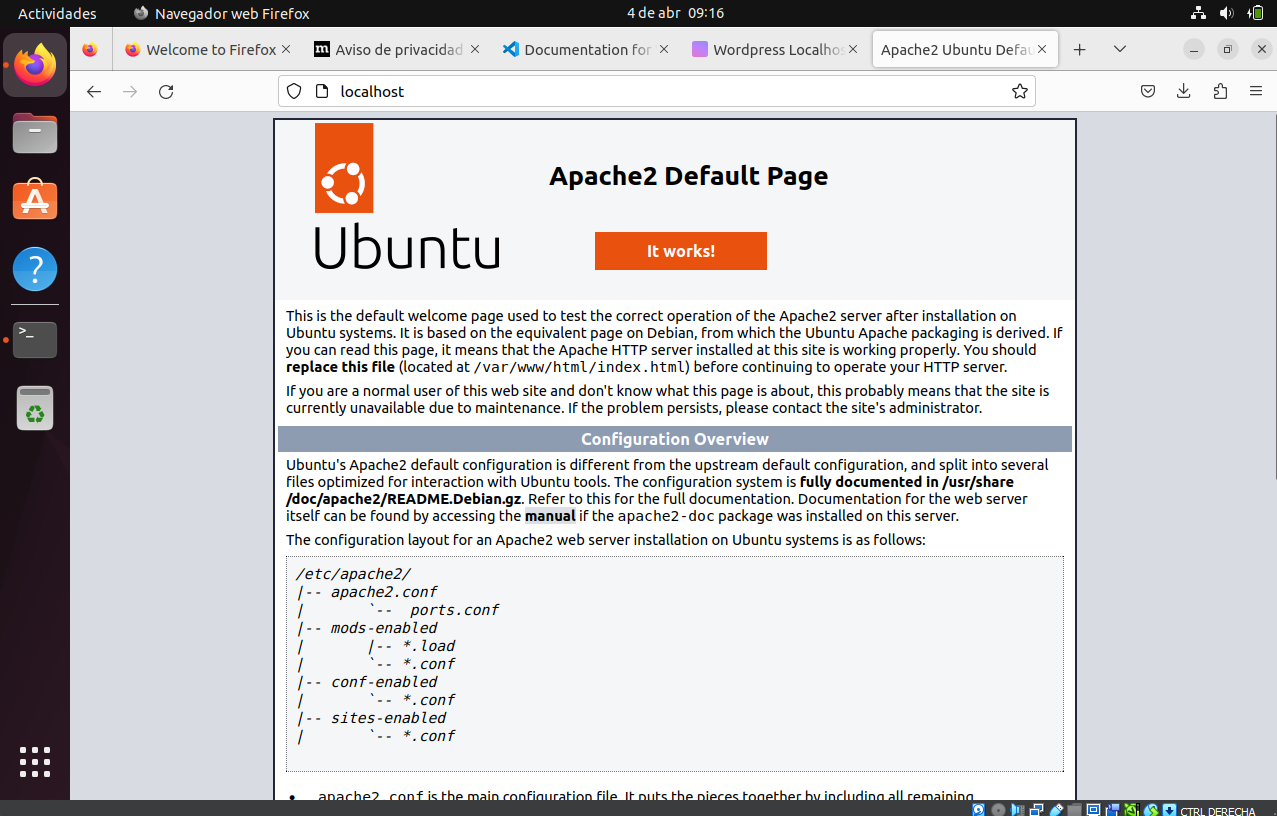This screenshot has width=1277, height=816.
Task: Follow the manual link in Configuration Overview
Action: click(549, 516)
